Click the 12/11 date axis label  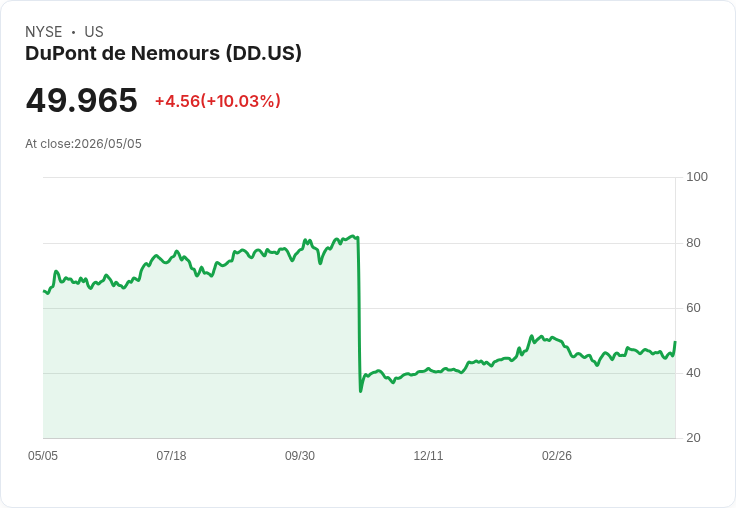(428, 455)
